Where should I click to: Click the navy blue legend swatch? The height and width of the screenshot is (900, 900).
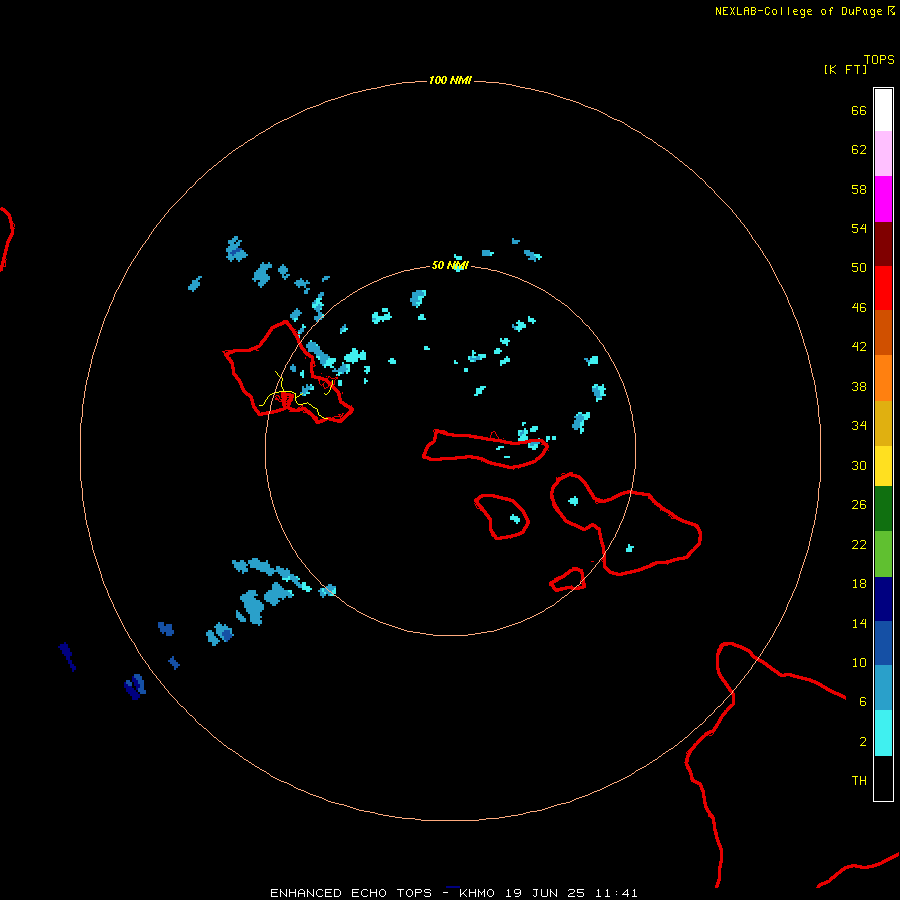click(x=883, y=599)
